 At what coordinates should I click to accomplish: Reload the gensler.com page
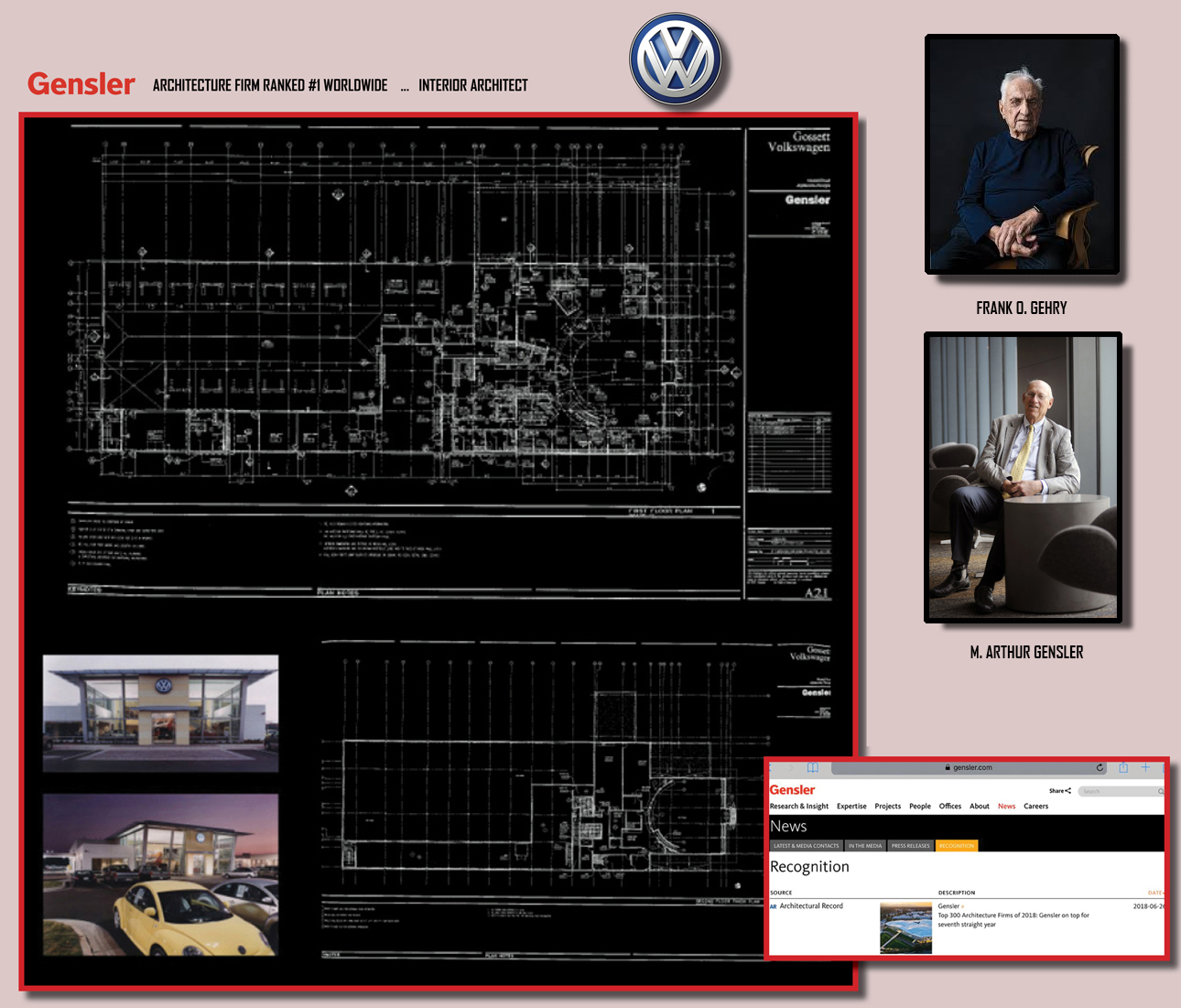pyautogui.click(x=1100, y=767)
